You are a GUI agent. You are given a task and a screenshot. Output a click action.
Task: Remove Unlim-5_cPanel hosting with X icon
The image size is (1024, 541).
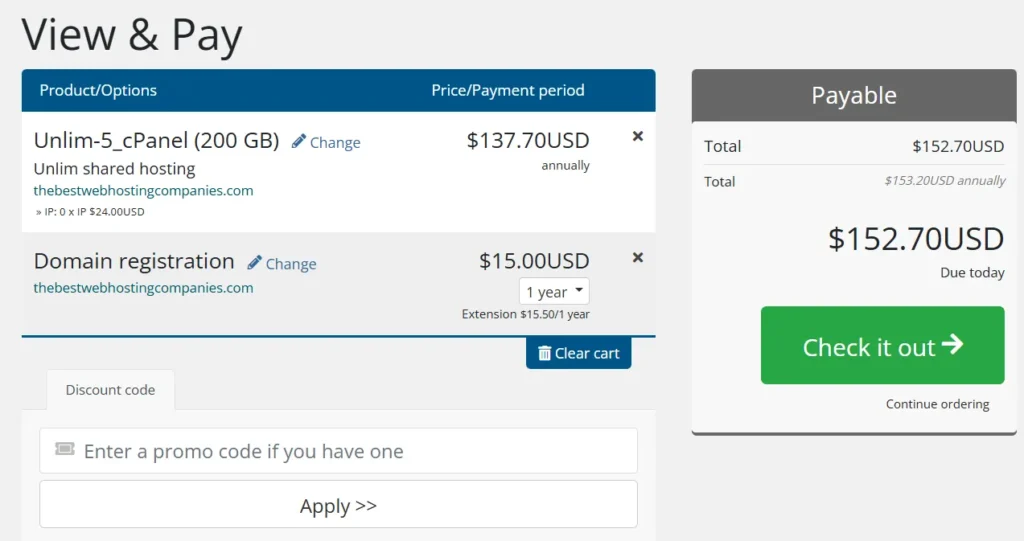638,136
